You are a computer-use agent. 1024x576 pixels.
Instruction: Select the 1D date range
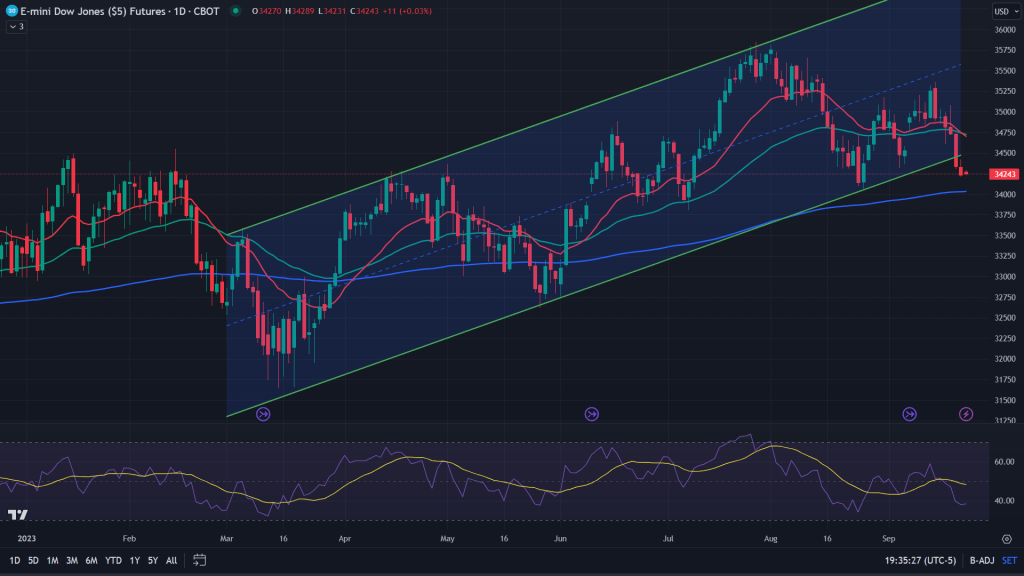[x=14, y=560]
